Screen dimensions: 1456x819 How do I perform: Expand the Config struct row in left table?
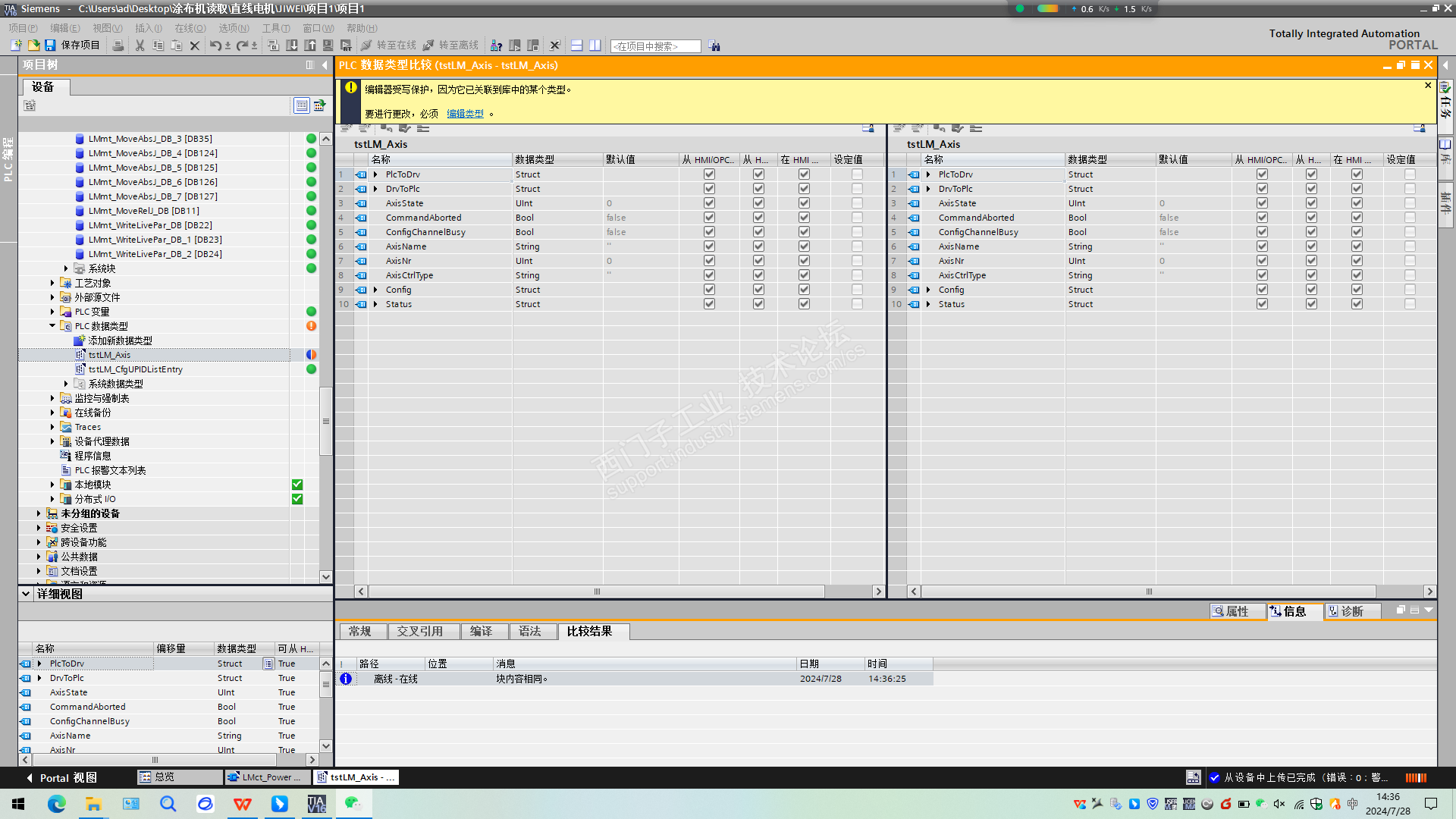coord(375,290)
